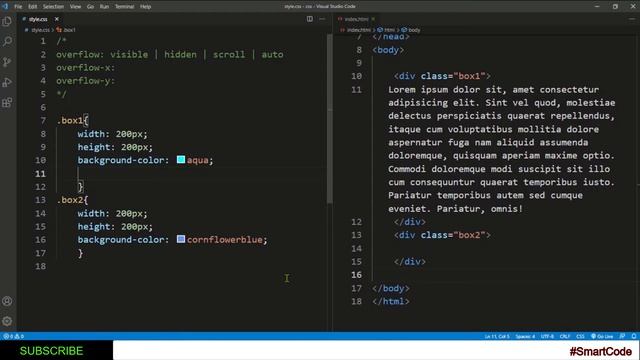
Task: Open the Search view in activity bar
Action: [x=7, y=41]
